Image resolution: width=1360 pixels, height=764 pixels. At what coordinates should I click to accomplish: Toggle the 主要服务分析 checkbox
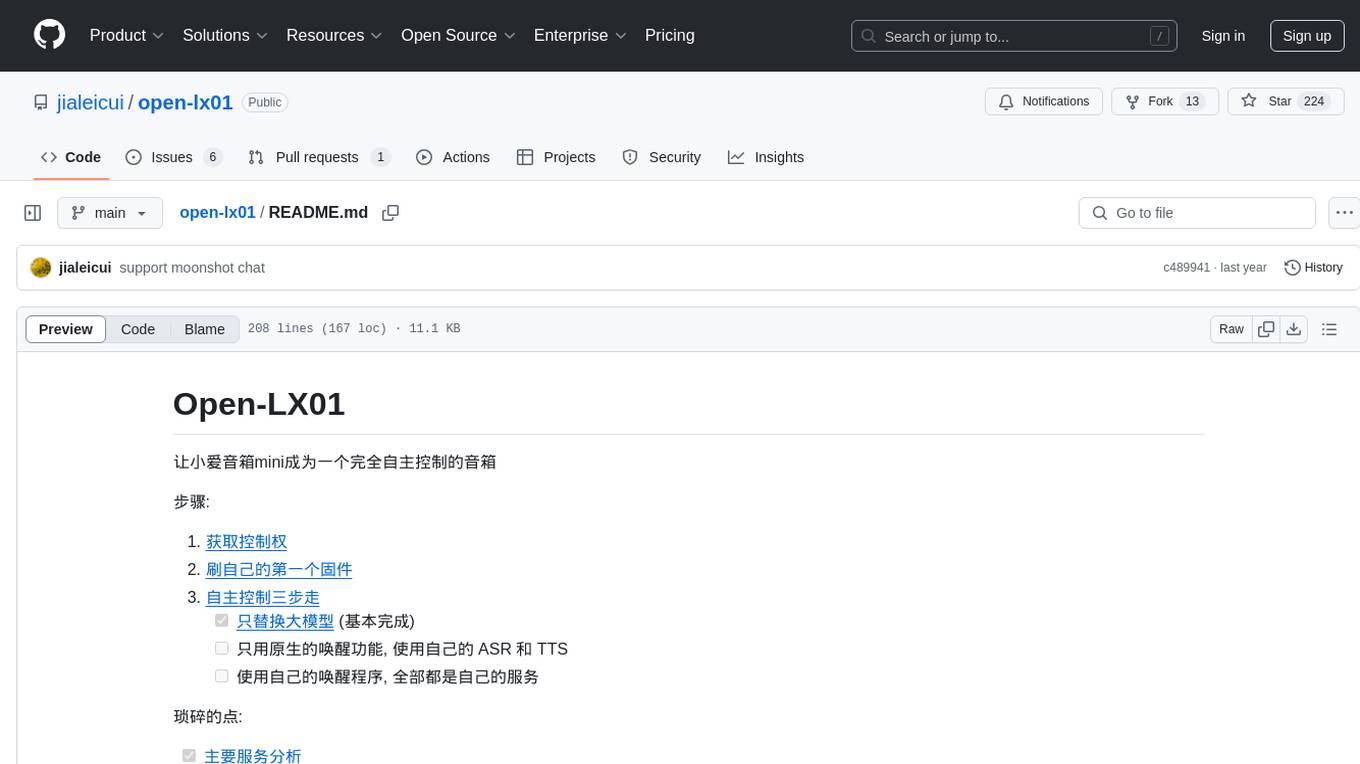(x=189, y=756)
